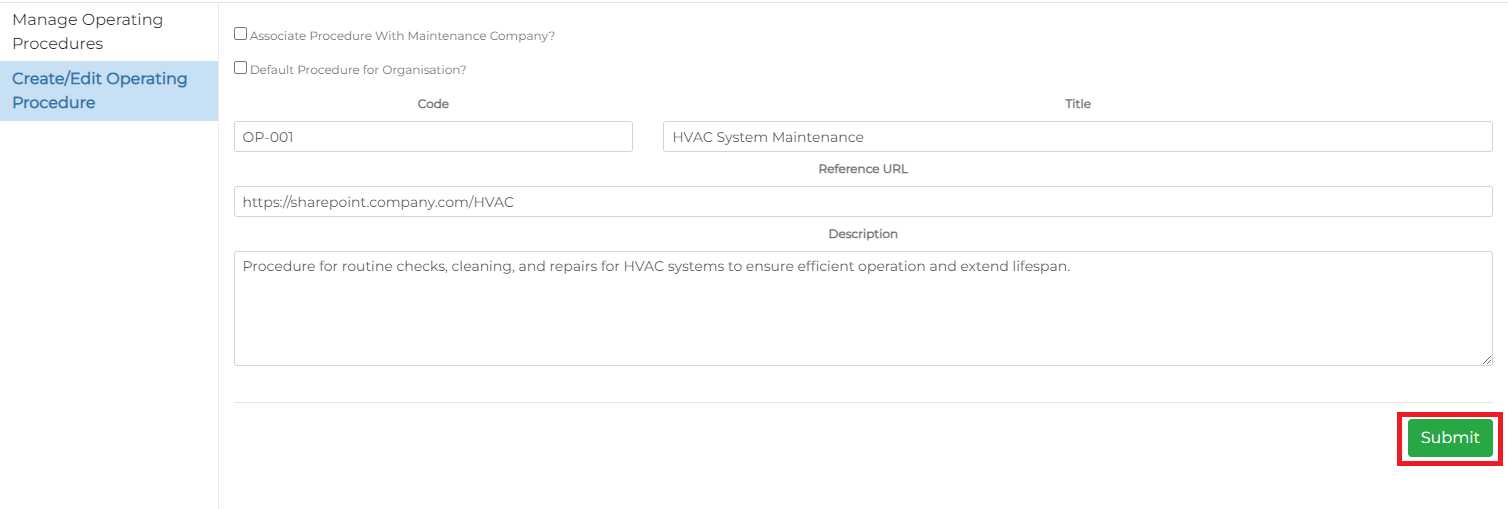This screenshot has width=1508, height=509.
Task: Click the Associate Procedure With Maintenance Company label text
Action: pyautogui.click(x=402, y=36)
